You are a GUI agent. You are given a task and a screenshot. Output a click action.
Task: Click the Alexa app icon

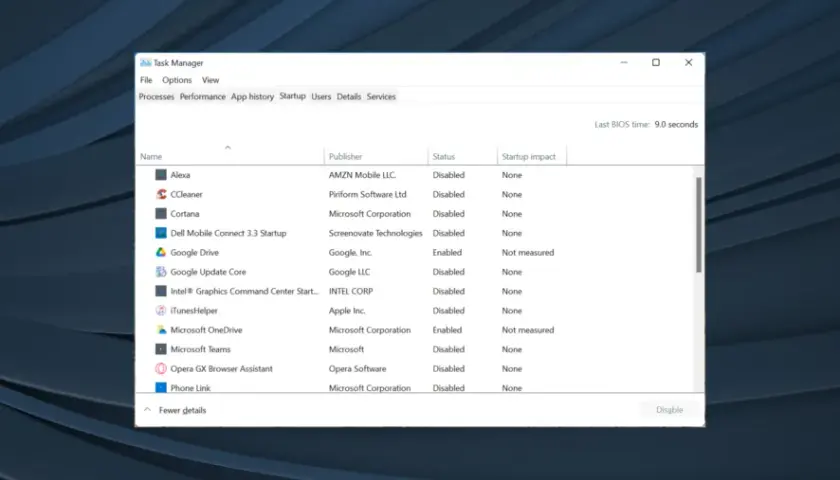(x=161, y=175)
